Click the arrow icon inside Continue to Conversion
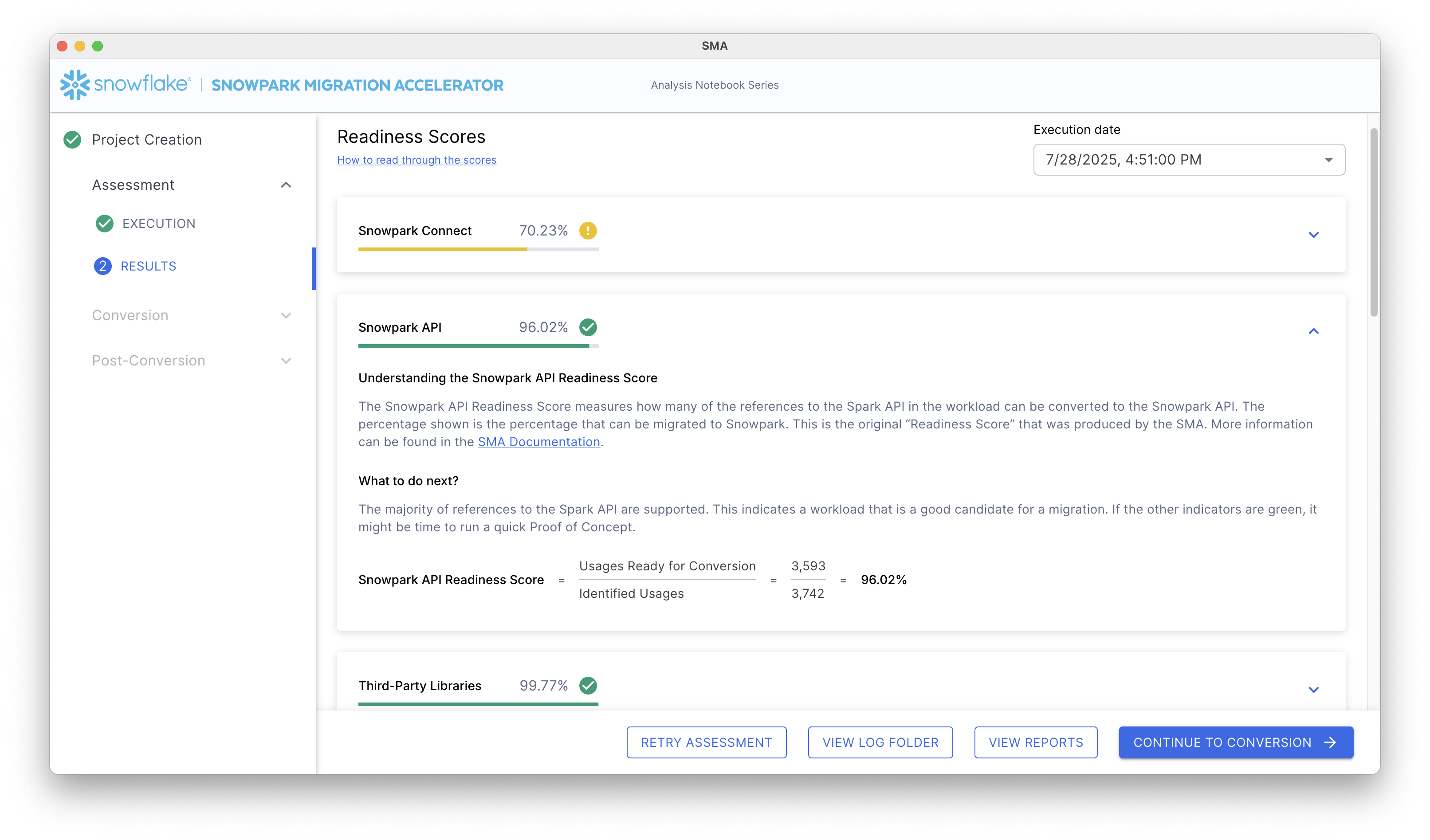 1330,742
